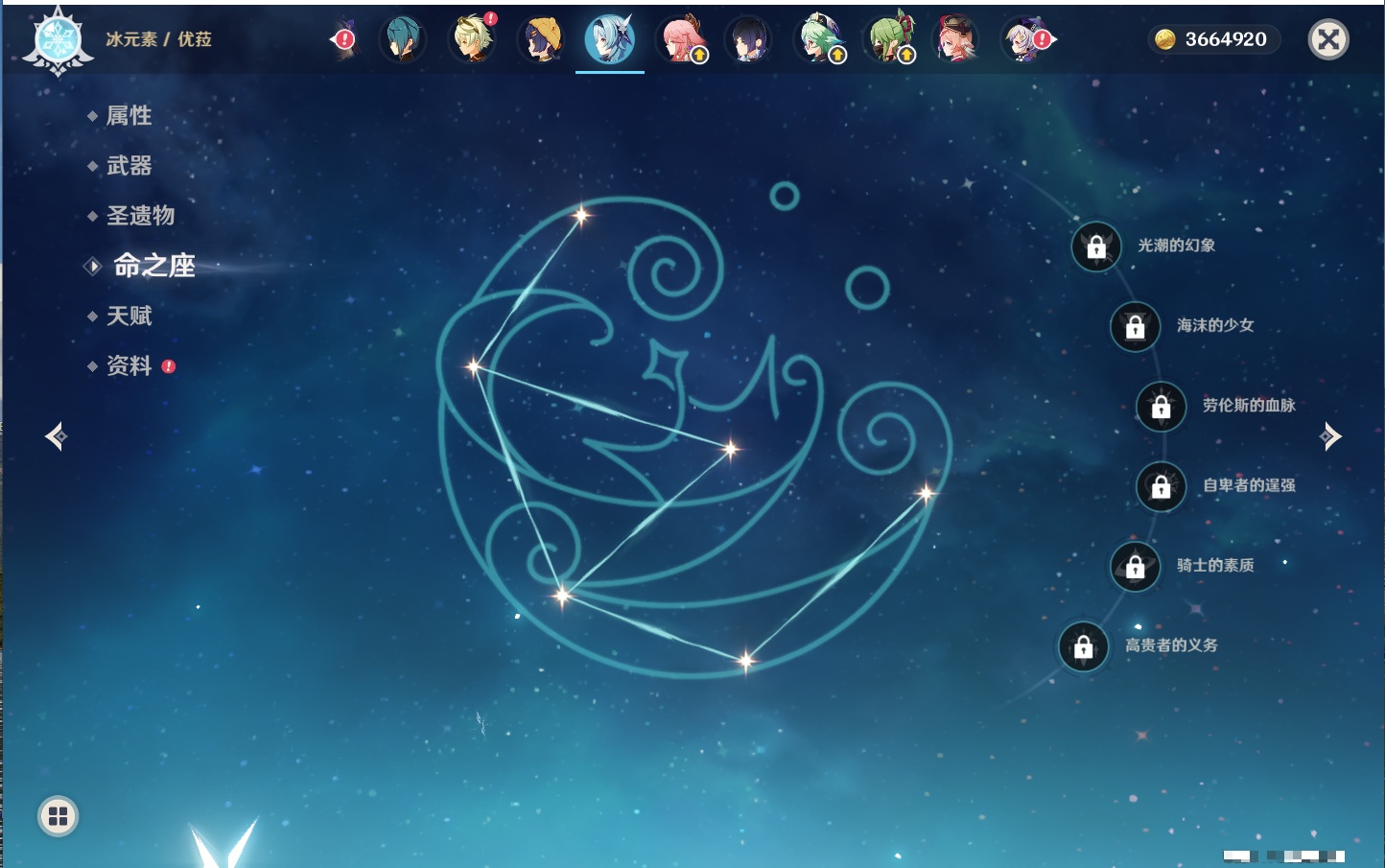Click the lock icon for 骑士的素质
The width and height of the screenshot is (1385, 868).
tap(1135, 566)
